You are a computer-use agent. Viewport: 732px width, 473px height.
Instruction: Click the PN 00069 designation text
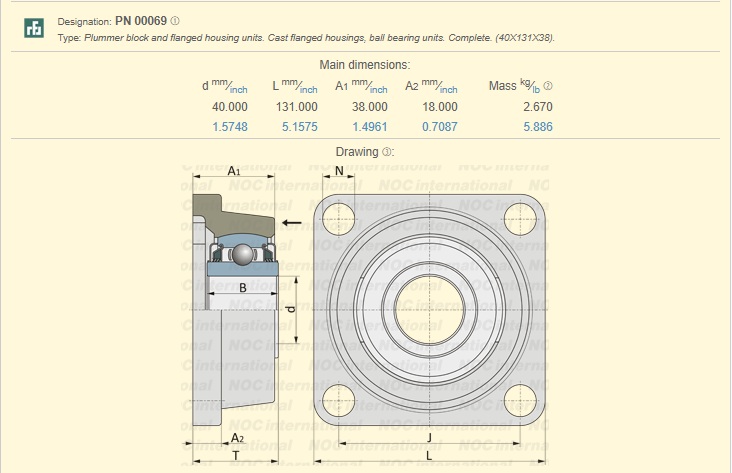click(140, 21)
